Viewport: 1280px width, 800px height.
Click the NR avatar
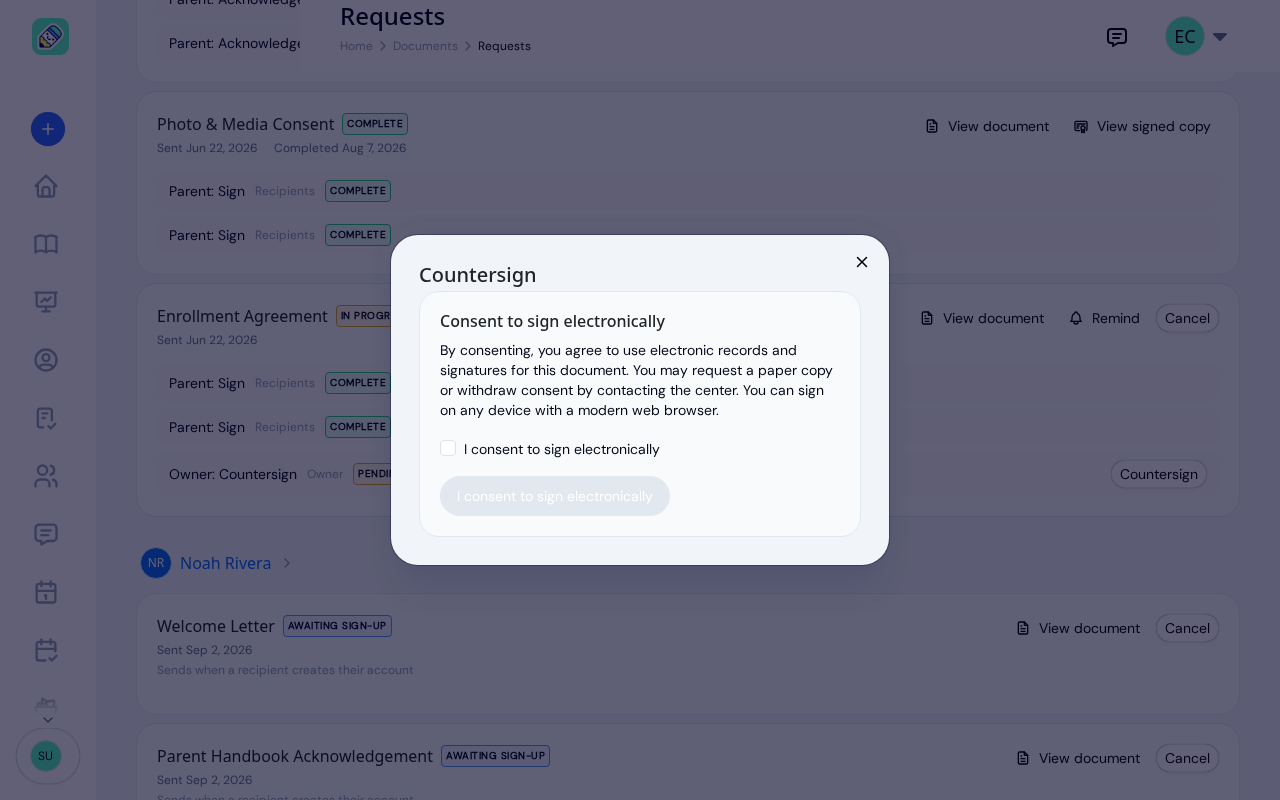[x=156, y=563]
